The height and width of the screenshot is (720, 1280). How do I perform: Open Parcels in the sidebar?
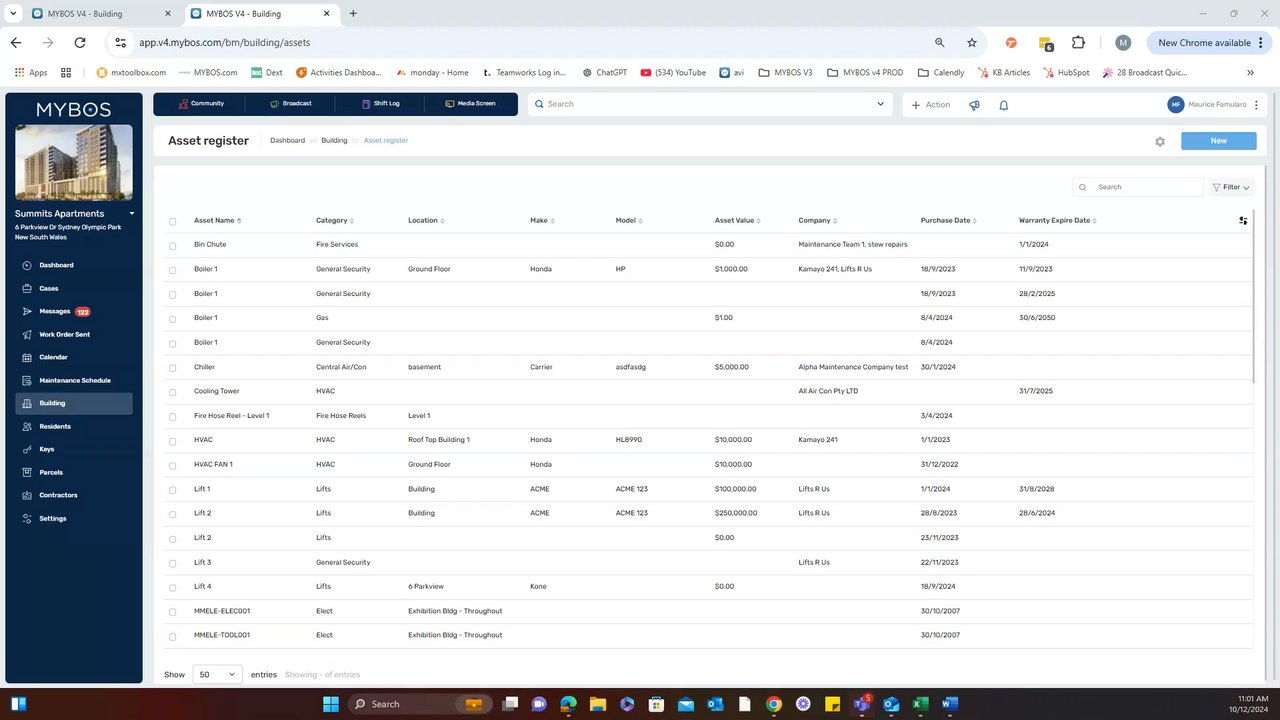pyautogui.click(x=51, y=472)
